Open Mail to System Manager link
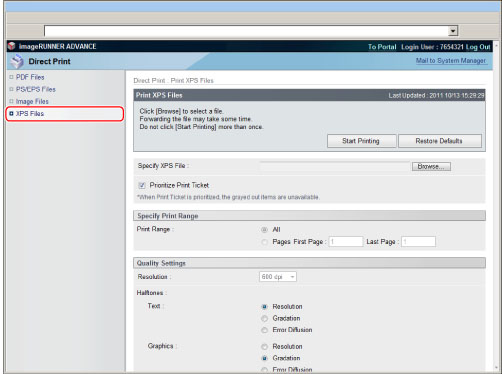The image size is (502, 374). tap(451, 61)
